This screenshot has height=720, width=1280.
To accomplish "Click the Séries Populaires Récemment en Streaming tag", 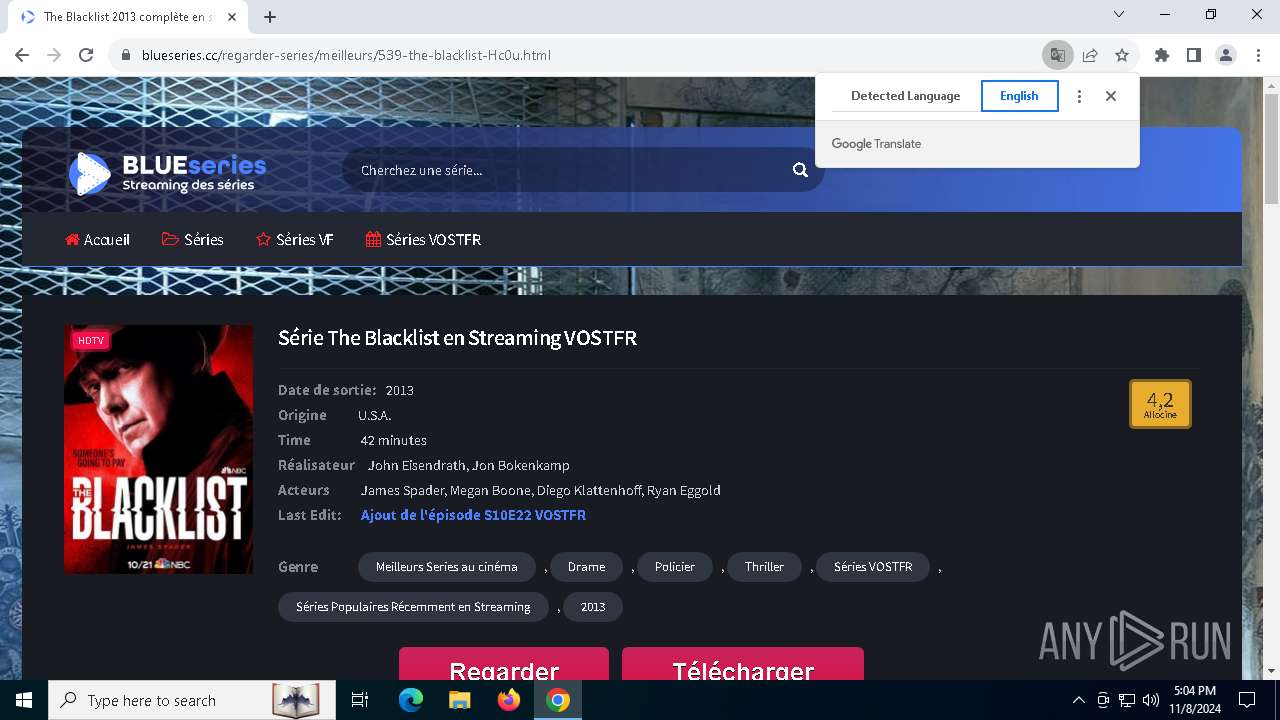I will point(413,607).
